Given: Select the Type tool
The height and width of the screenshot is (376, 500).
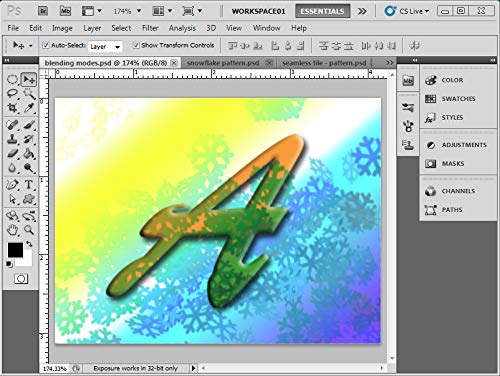Looking at the screenshot, I should (x=29, y=184).
